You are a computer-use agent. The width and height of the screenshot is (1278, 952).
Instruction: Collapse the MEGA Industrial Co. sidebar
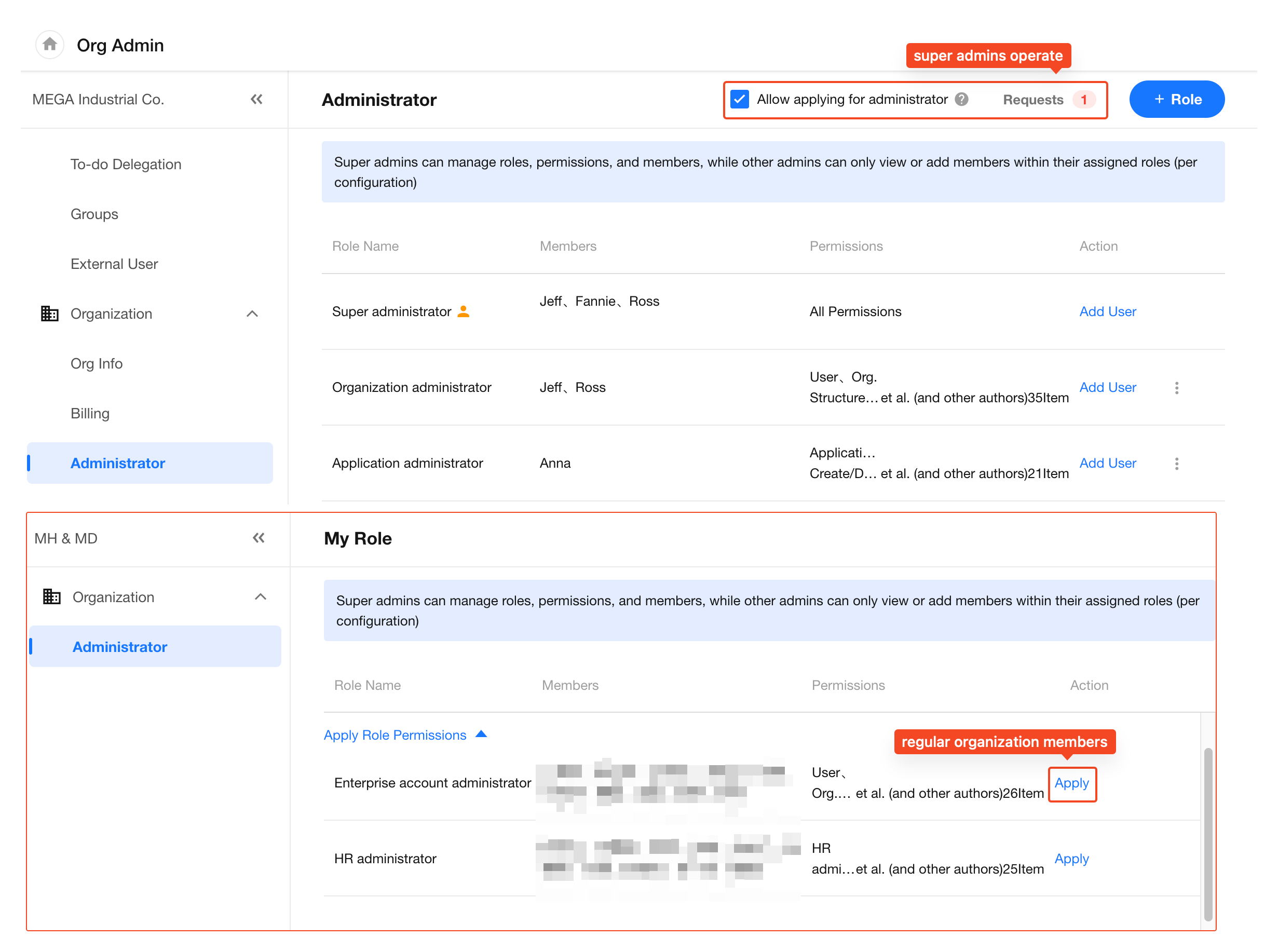[x=256, y=99]
